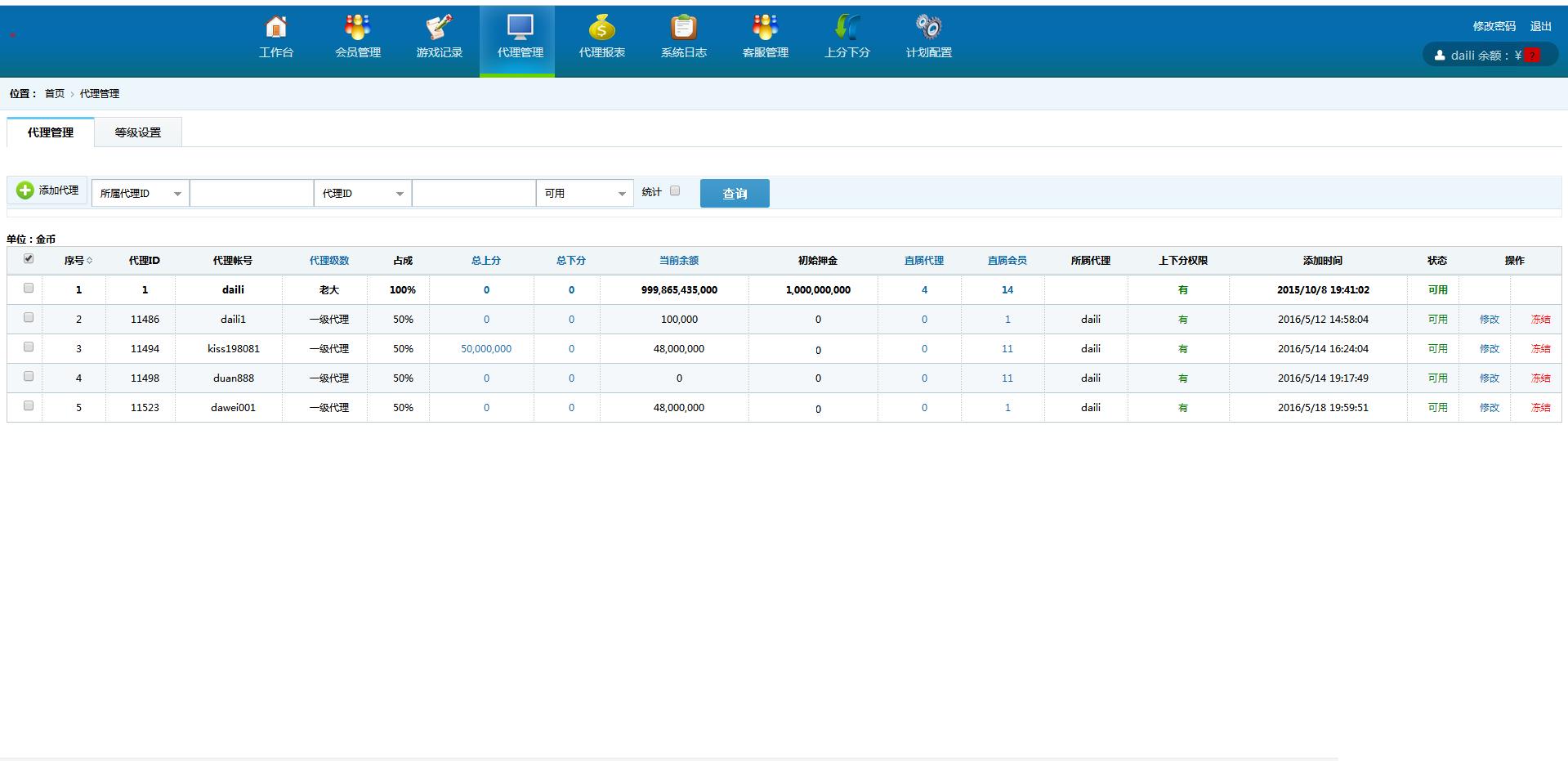Open 客服管理 customer service icon
This screenshot has width=1568, height=761.
765,29
